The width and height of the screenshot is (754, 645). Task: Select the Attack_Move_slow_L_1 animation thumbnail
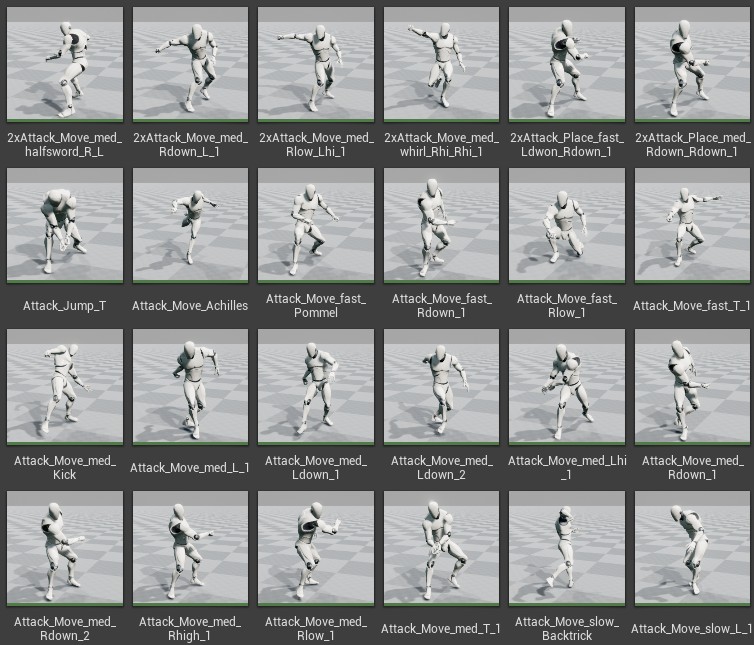[x=692, y=548]
